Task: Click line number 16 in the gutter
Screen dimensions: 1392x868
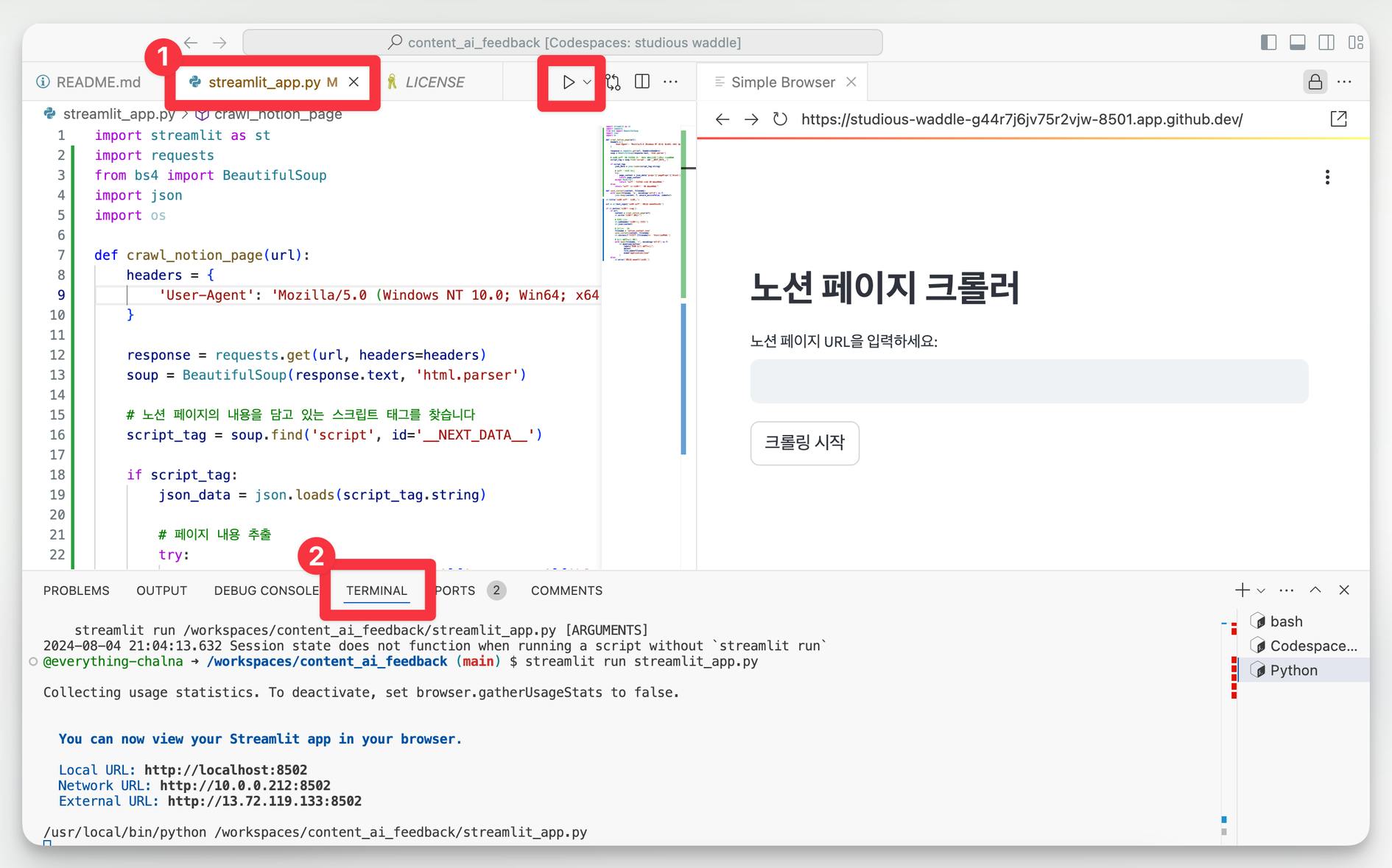Action: coord(57,435)
